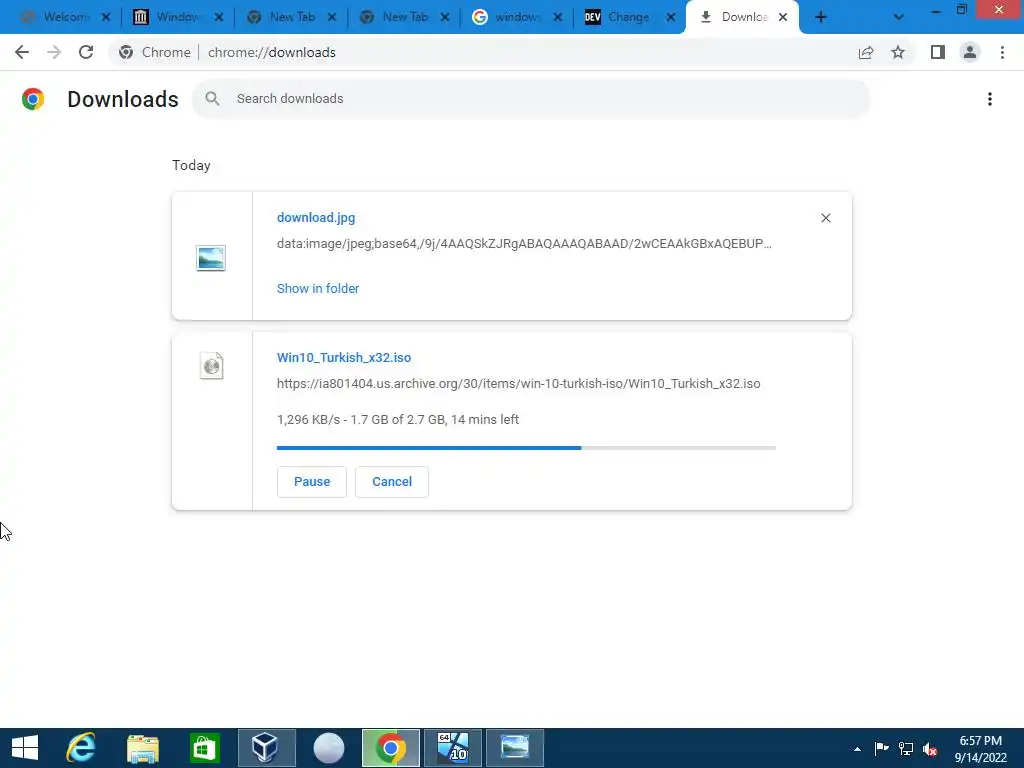Click the search magnifier icon
Screen dimensions: 1024x768
(x=212, y=99)
